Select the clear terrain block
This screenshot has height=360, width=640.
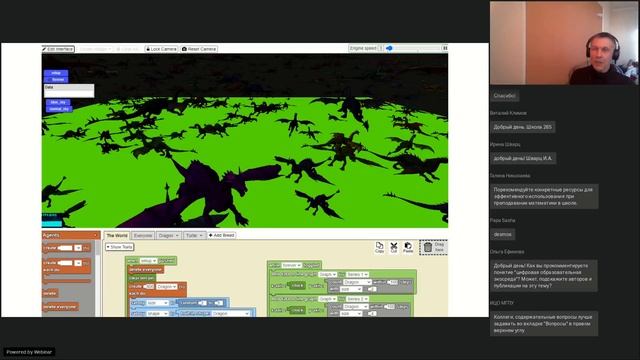pyautogui.click(x=142, y=278)
